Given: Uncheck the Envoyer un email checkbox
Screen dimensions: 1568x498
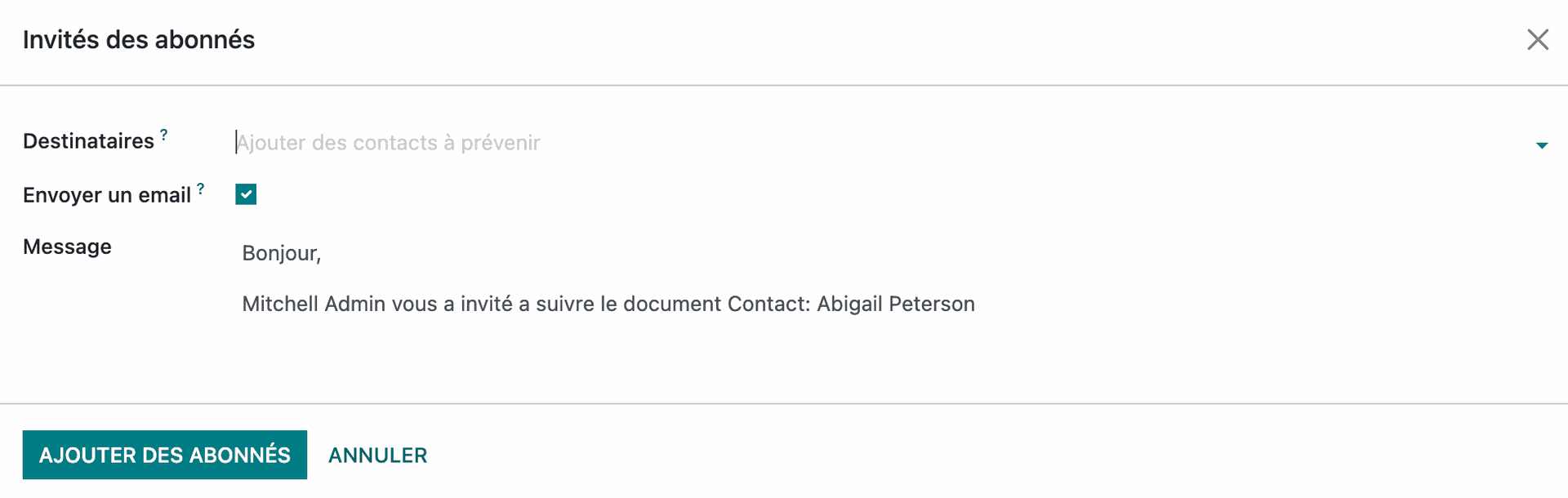Looking at the screenshot, I should point(246,194).
